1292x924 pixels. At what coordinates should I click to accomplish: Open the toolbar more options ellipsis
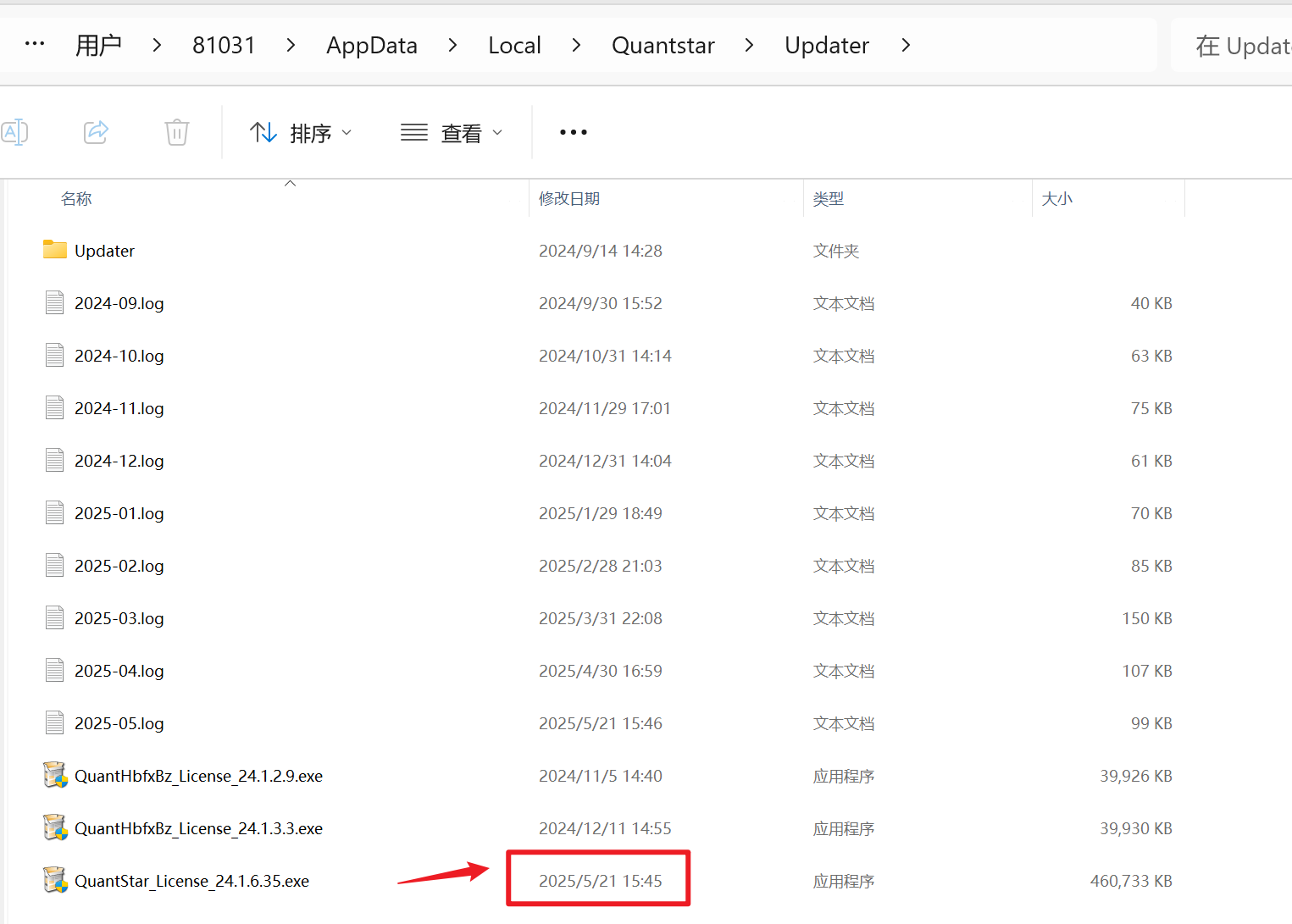[574, 133]
